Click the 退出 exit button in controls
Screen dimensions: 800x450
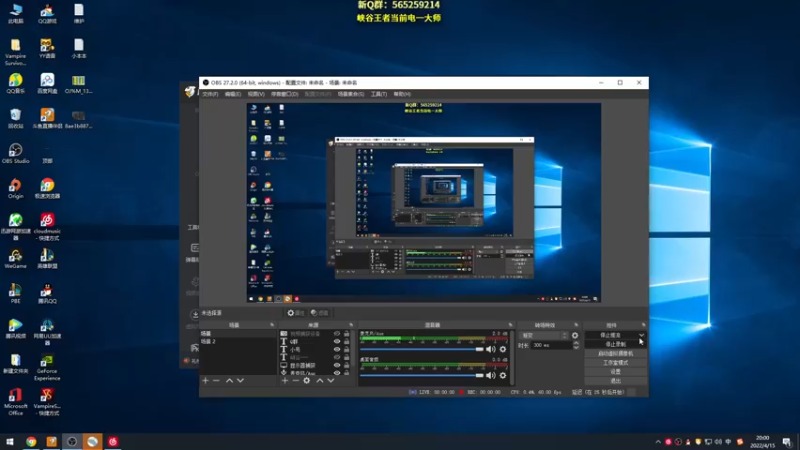[615, 381]
